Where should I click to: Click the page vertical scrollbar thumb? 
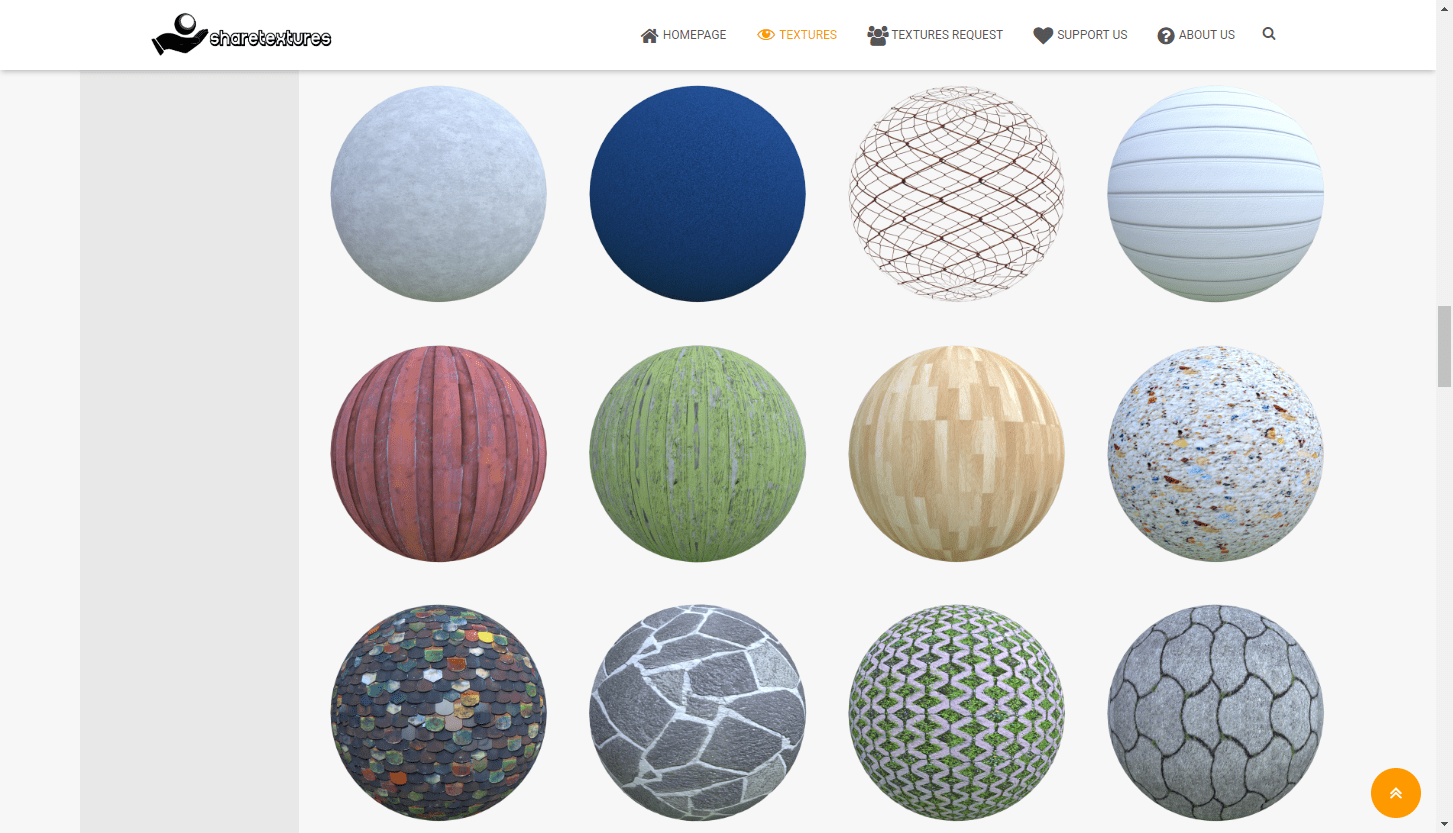coord(1444,346)
